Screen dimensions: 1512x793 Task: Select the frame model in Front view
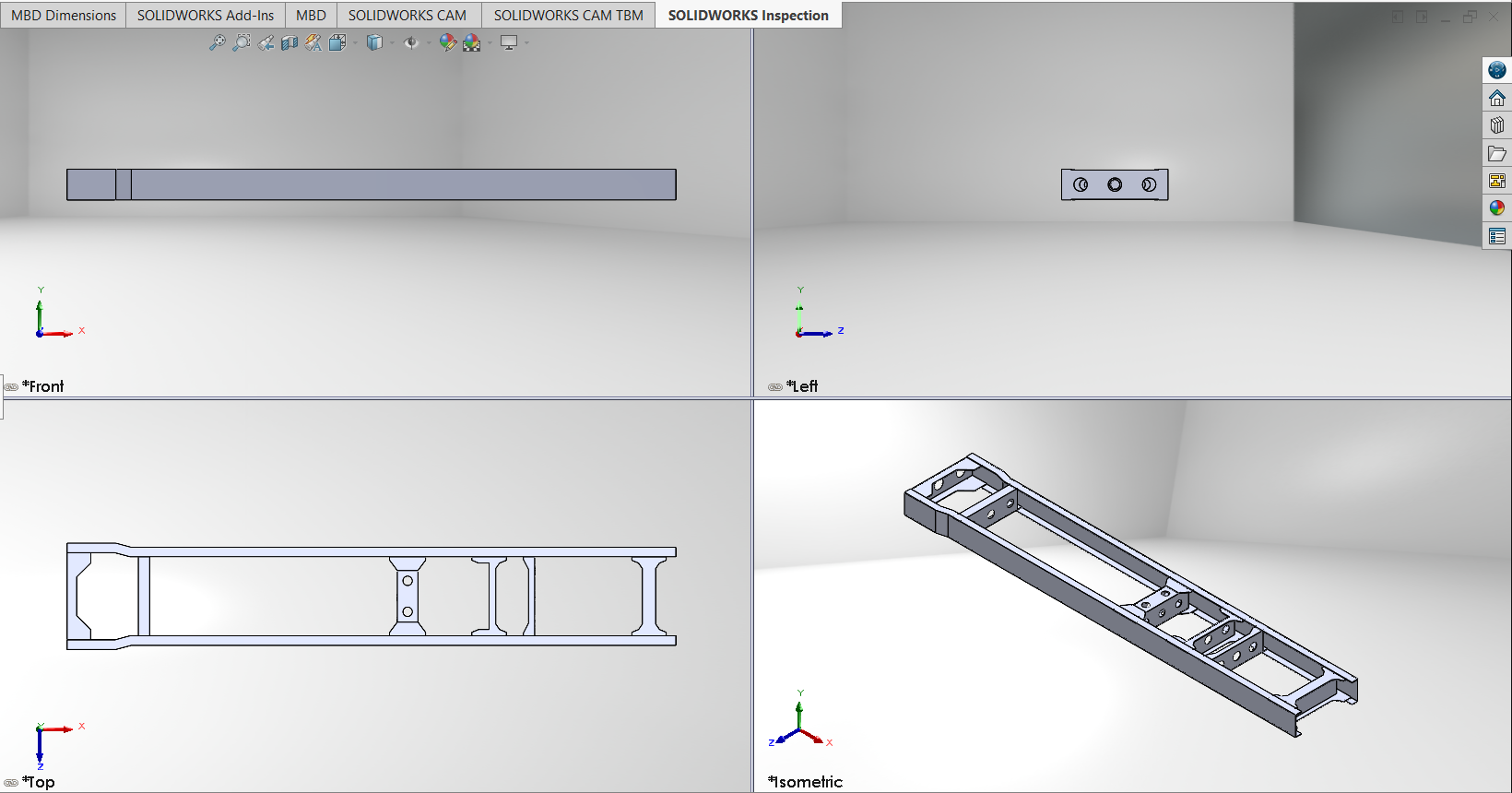372,184
